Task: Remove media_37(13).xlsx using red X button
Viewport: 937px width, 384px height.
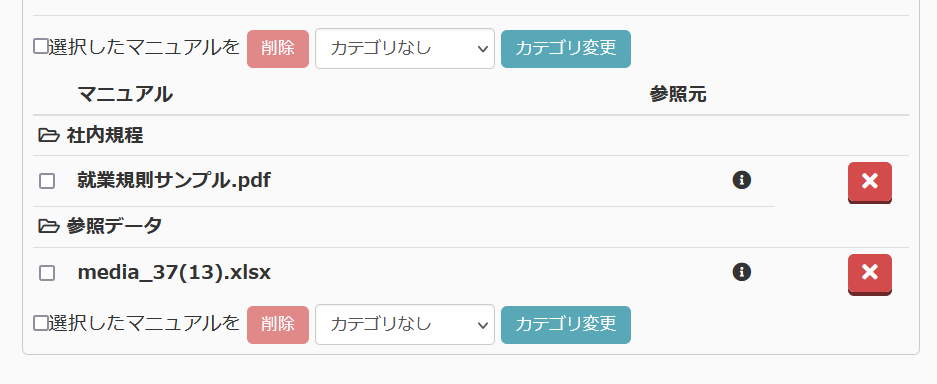Action: point(869,274)
